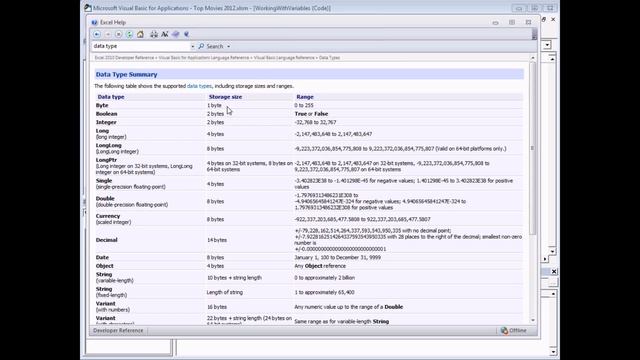Select the 'LongLong' row label
The image size is (640, 360).
click(x=109, y=145)
